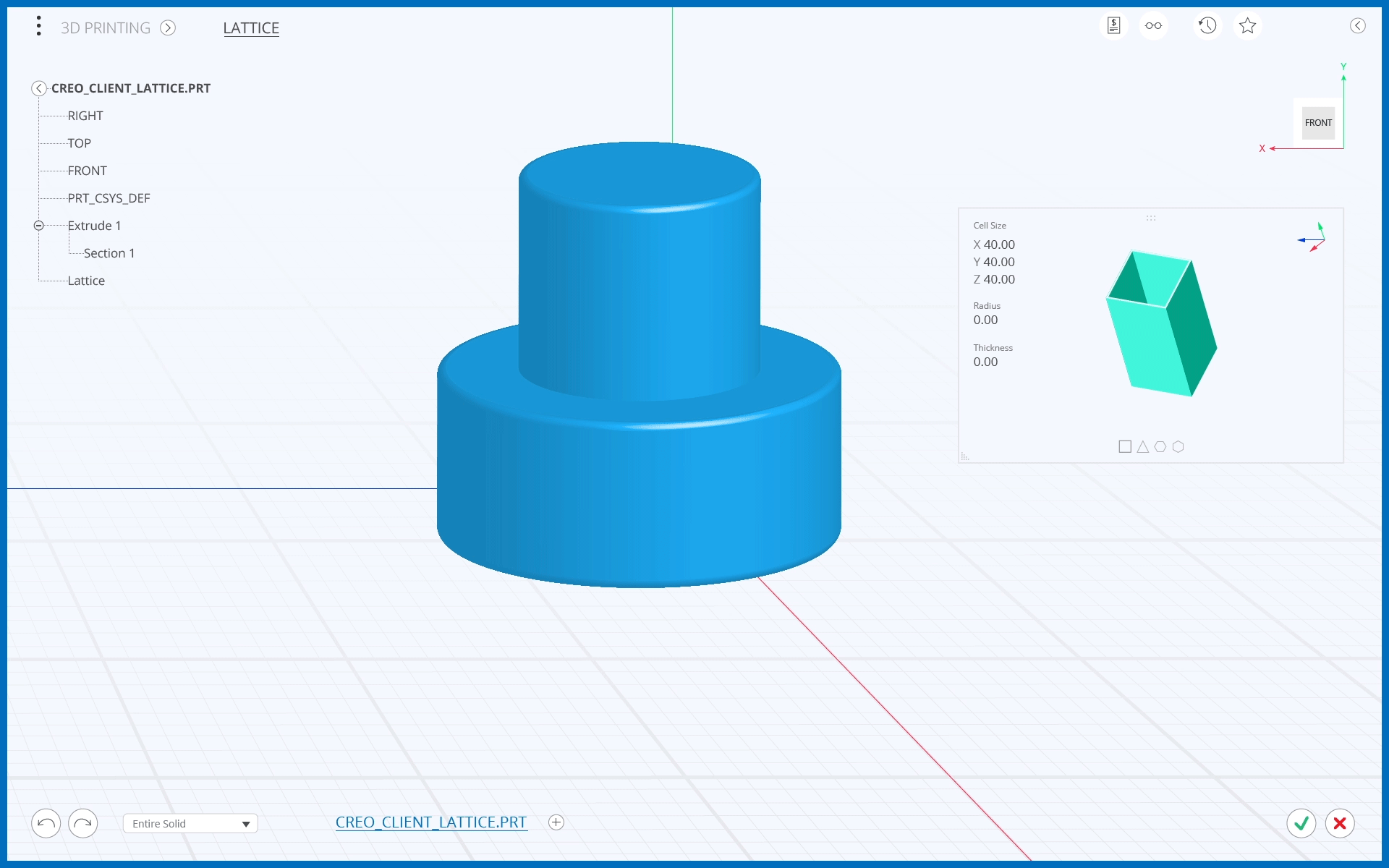Click the FRONT face on orientation cube
Viewport: 1389px width, 868px height.
click(x=1318, y=122)
